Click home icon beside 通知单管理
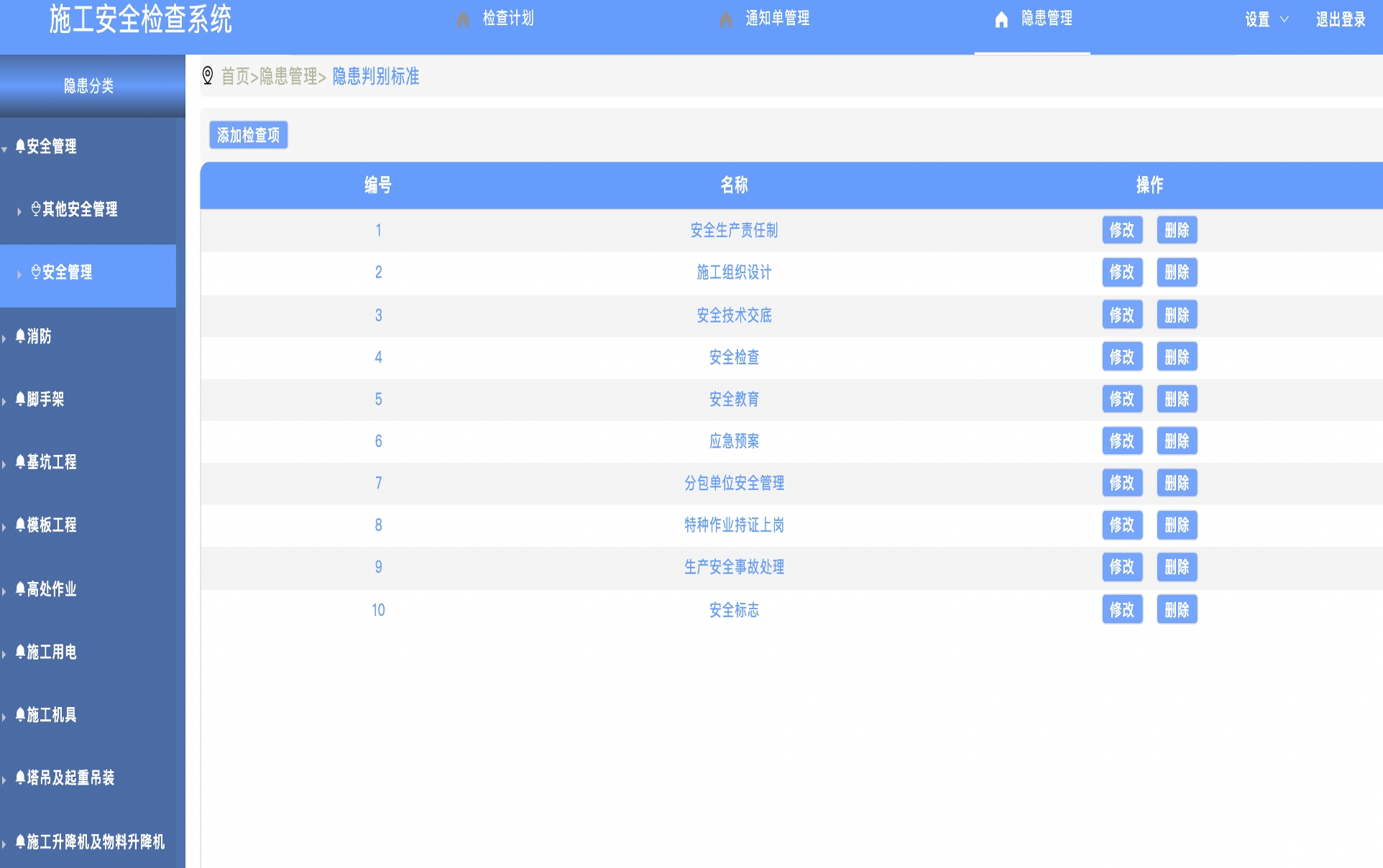Image resolution: width=1383 pixels, height=868 pixels. click(x=726, y=19)
